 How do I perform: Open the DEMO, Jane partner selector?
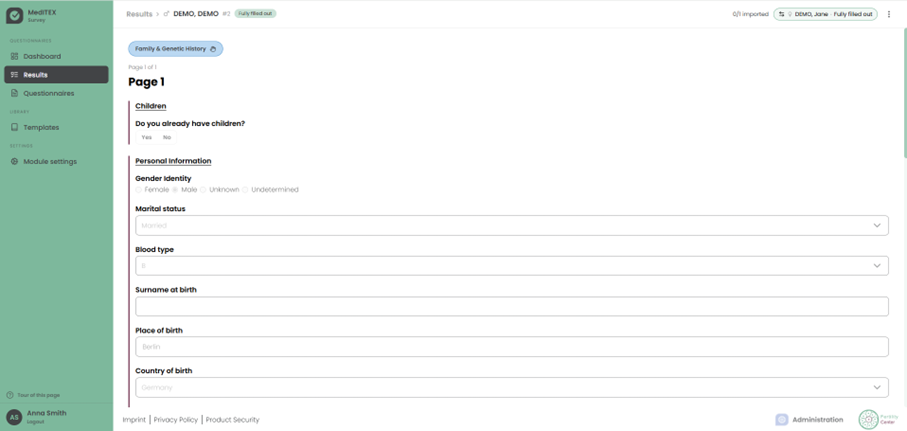(x=825, y=14)
